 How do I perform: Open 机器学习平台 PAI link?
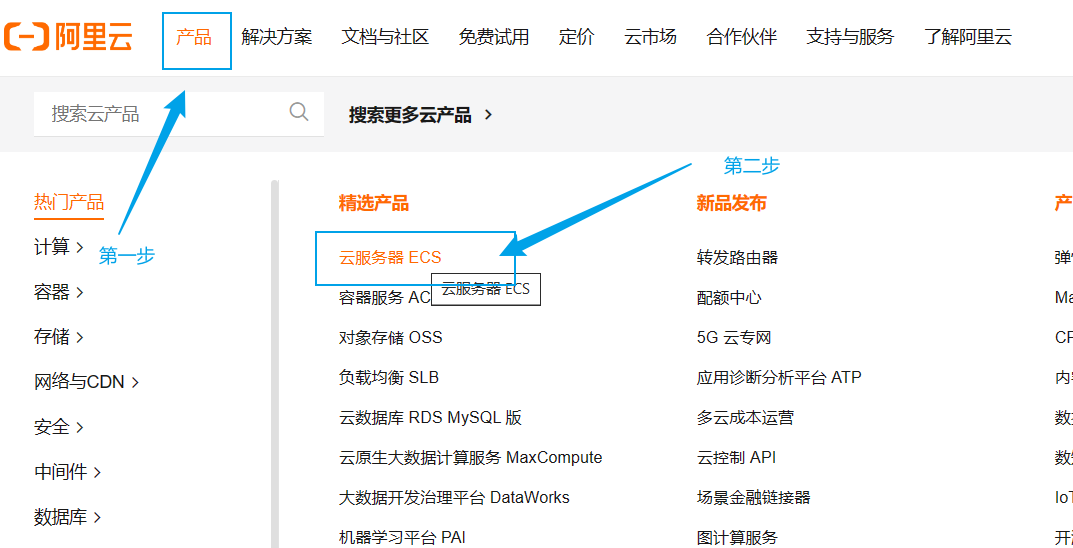click(402, 538)
